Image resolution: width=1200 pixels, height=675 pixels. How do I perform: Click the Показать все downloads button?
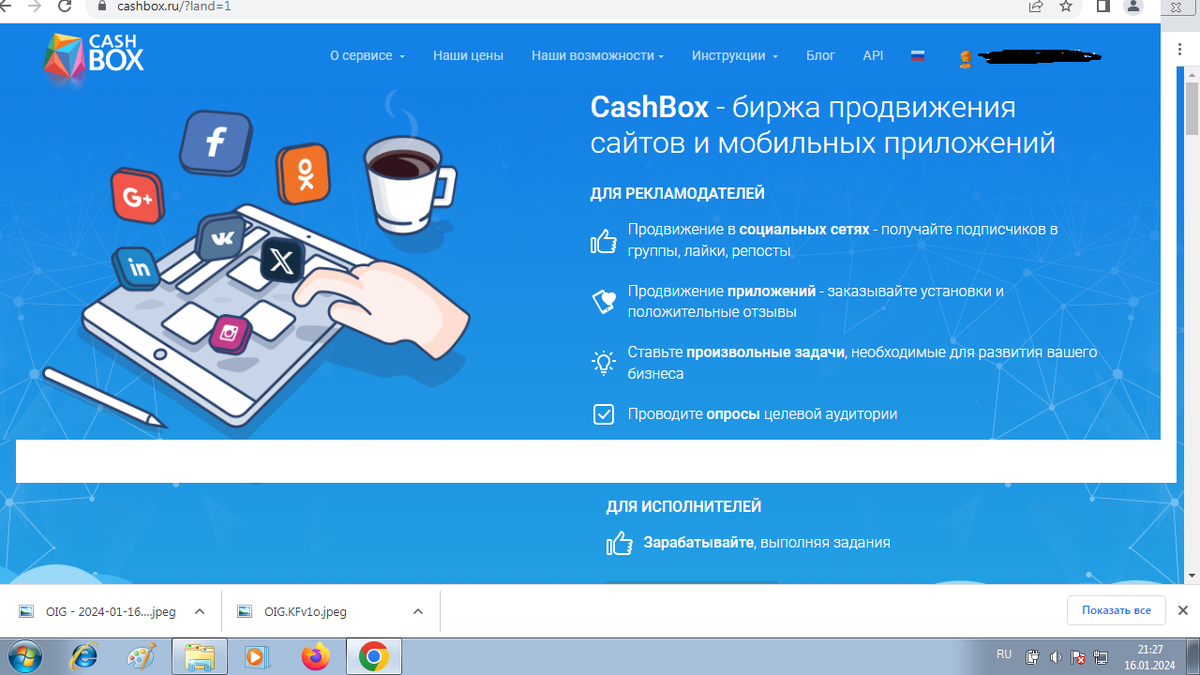[1116, 610]
